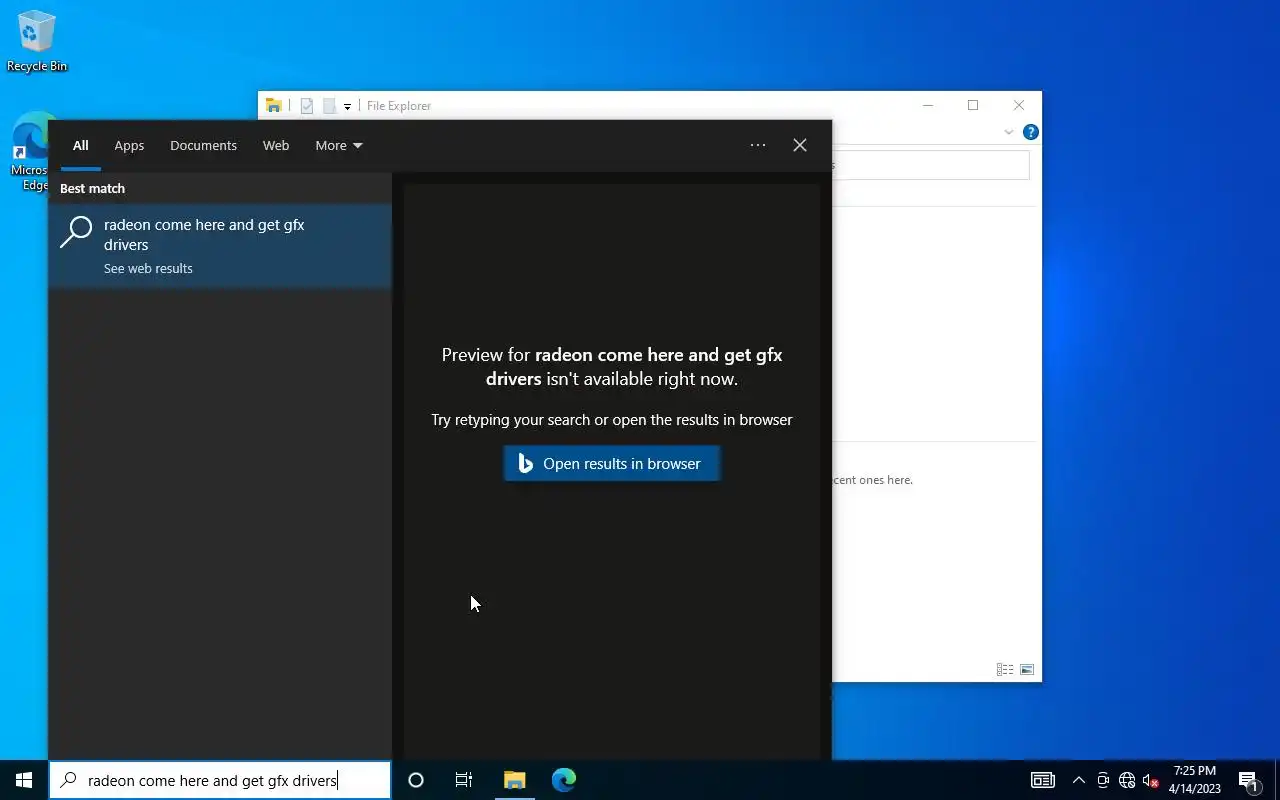
Task: Switch File Explorer to large icons view
Action: click(1027, 670)
